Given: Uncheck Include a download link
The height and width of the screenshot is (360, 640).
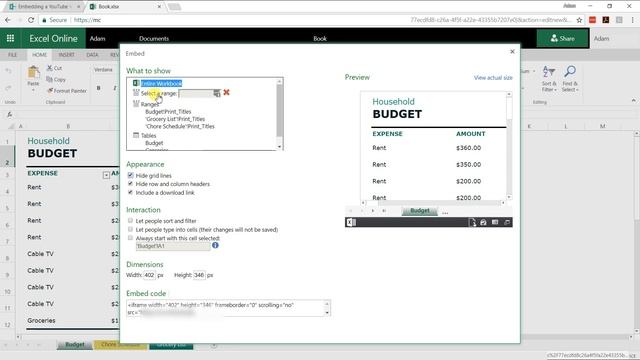Looking at the screenshot, I should 130,192.
